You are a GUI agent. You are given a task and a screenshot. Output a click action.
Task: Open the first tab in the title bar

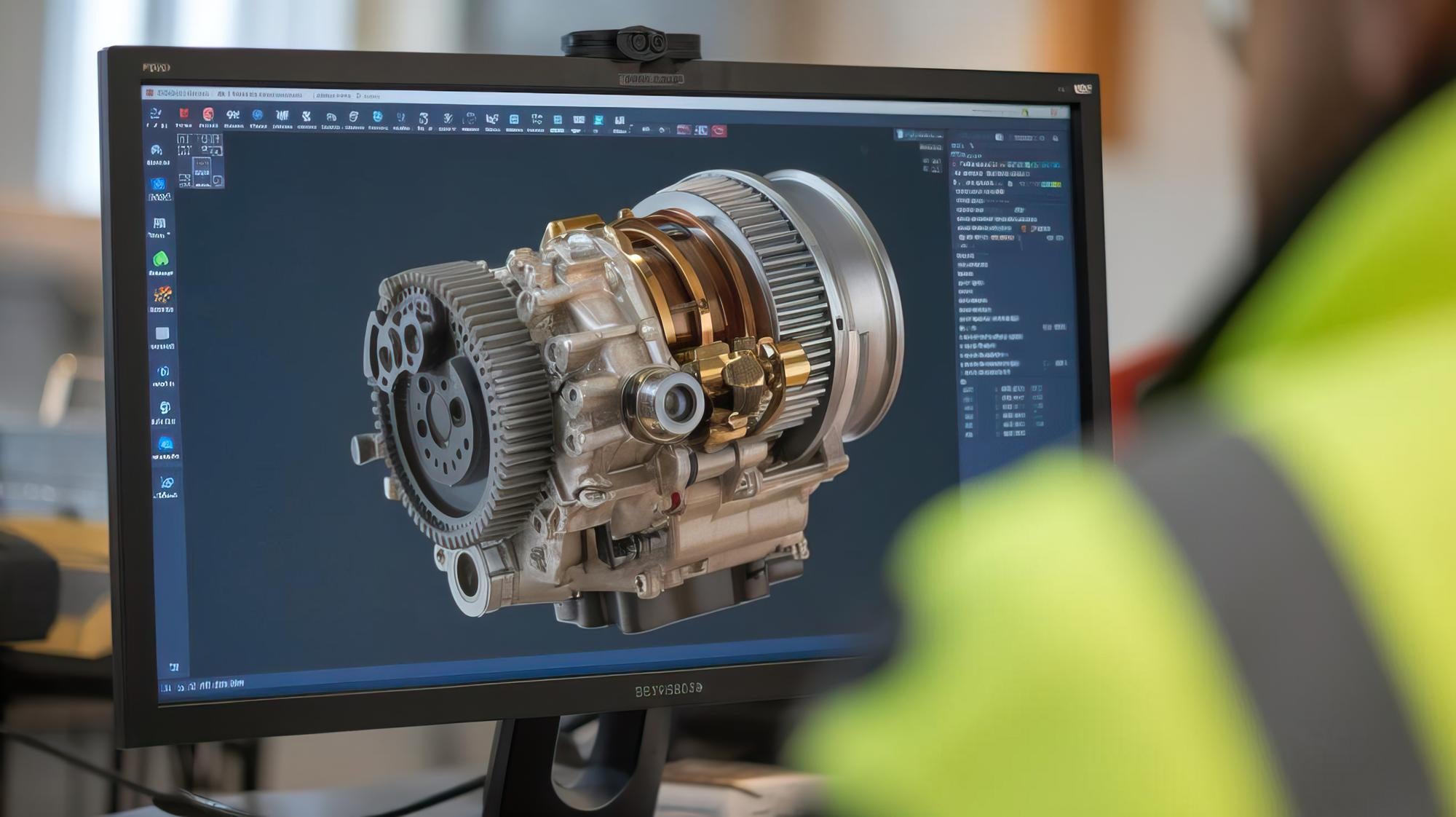[x=182, y=93]
